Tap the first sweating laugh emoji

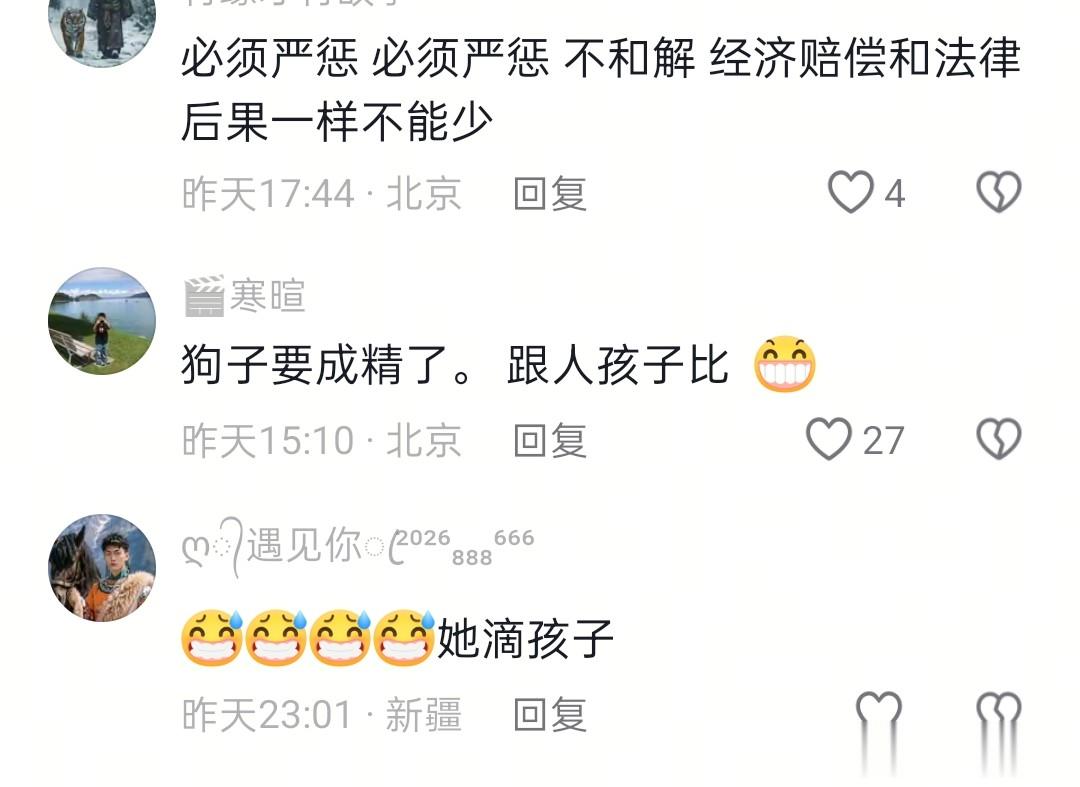coord(212,638)
